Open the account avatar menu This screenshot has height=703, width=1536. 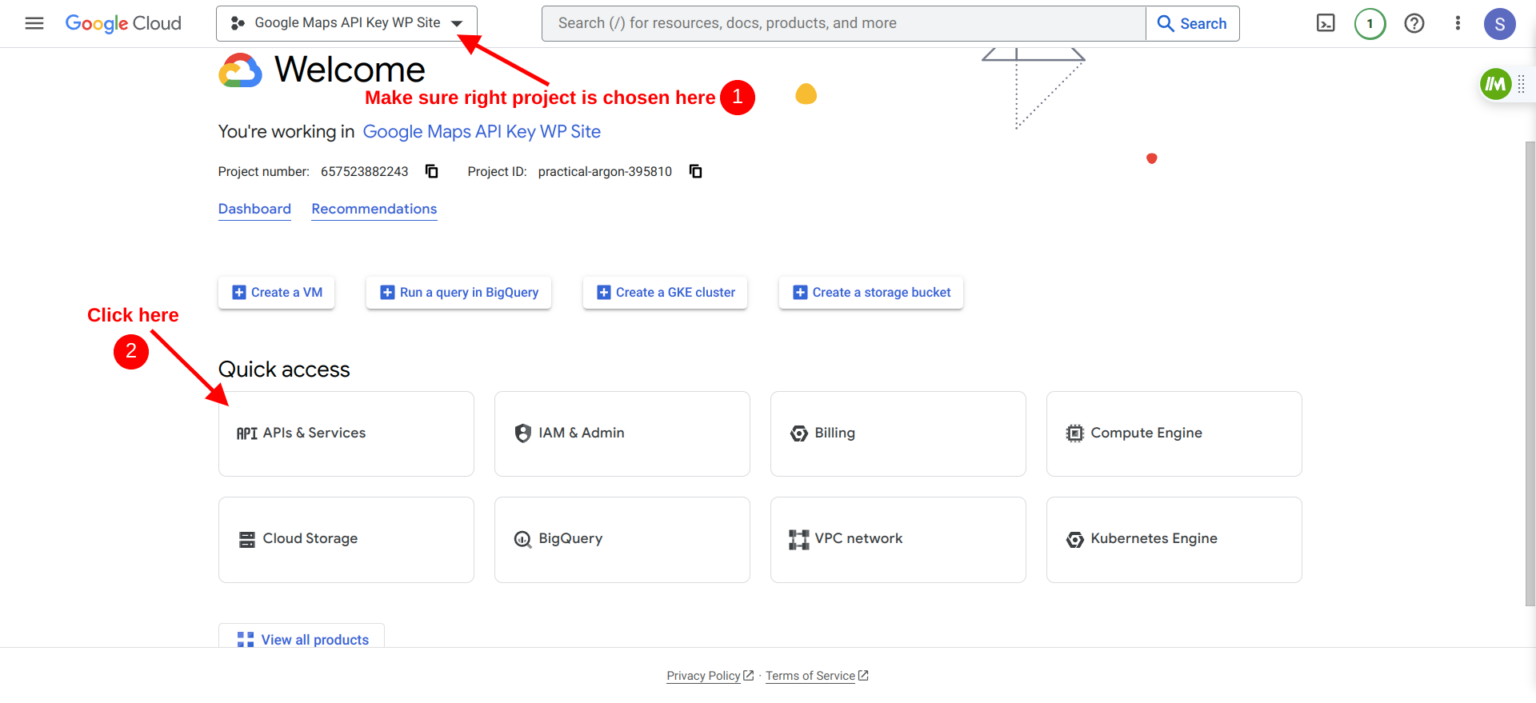1500,23
